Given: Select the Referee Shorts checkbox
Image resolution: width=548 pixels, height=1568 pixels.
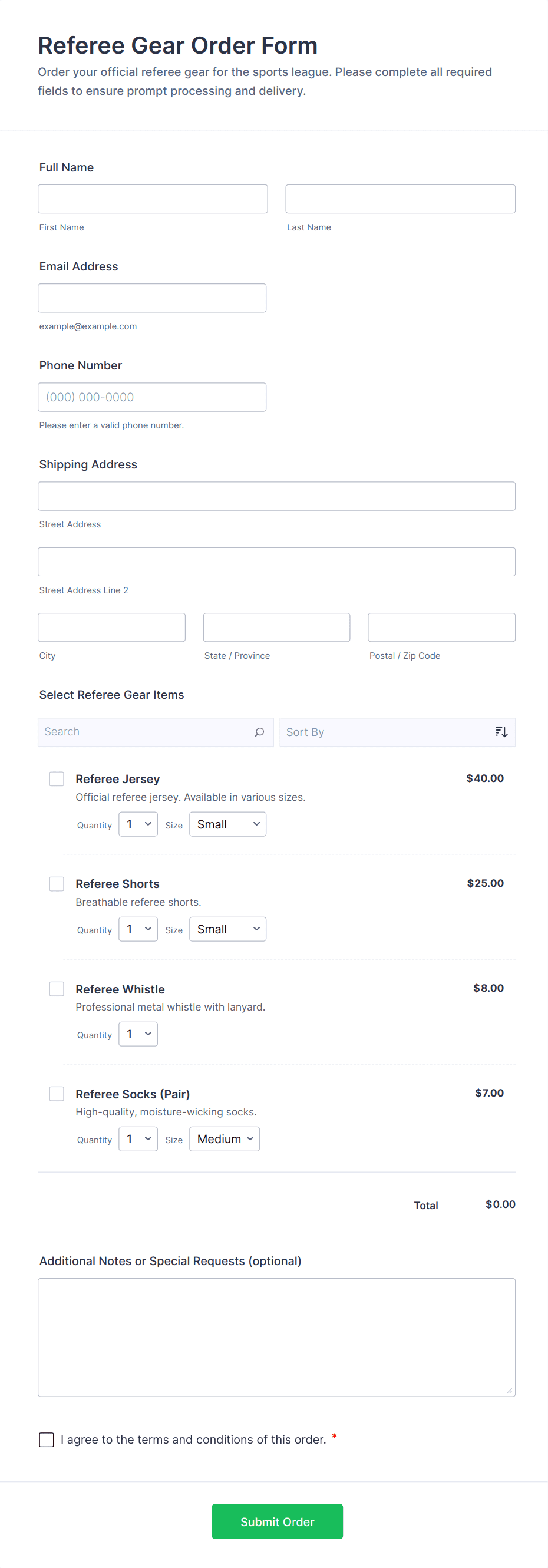Looking at the screenshot, I should coord(57,883).
